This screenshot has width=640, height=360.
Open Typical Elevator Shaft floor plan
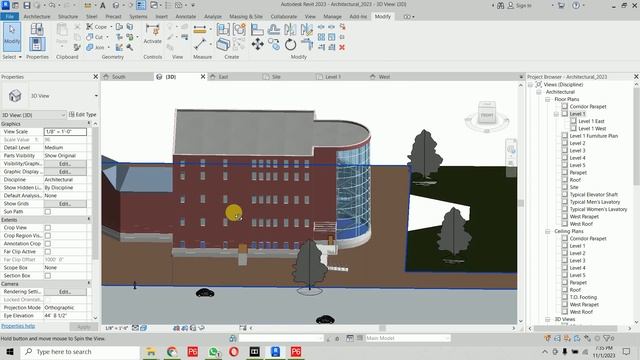pyautogui.click(x=593, y=195)
